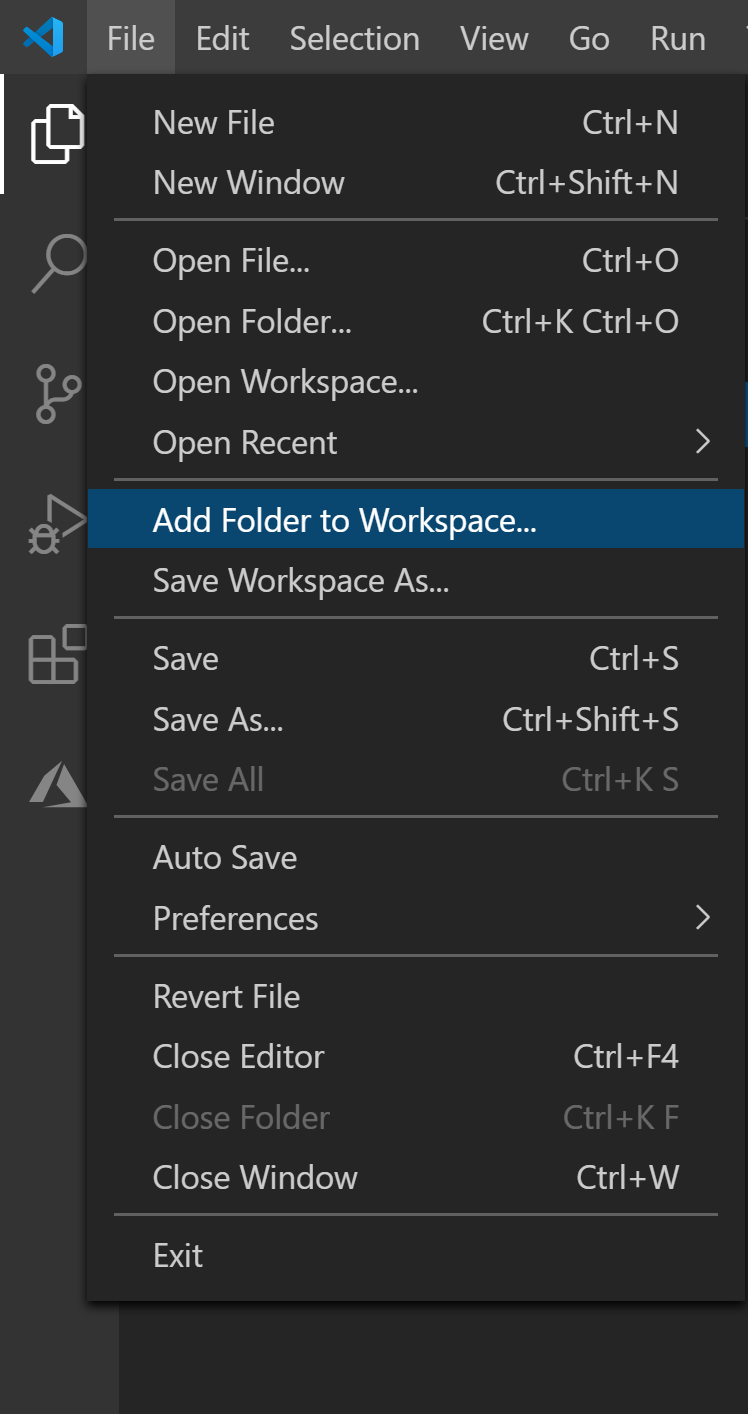This screenshot has height=1414, width=748.
Task: Open the View menu
Action: (x=494, y=38)
